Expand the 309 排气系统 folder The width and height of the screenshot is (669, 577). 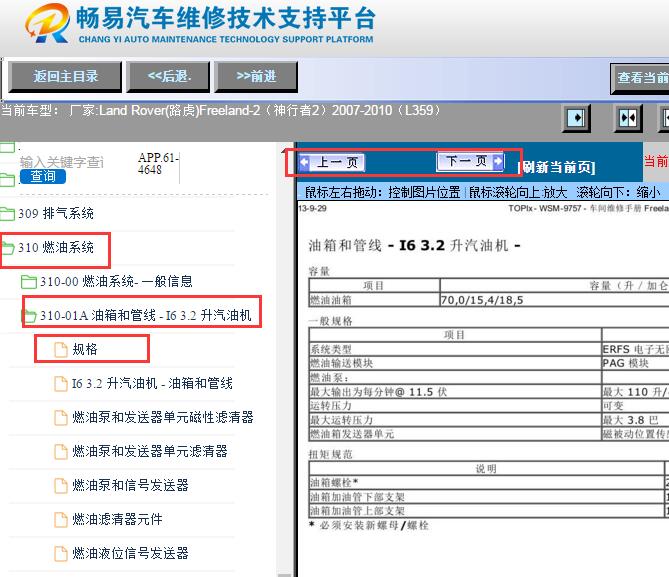coord(55,213)
